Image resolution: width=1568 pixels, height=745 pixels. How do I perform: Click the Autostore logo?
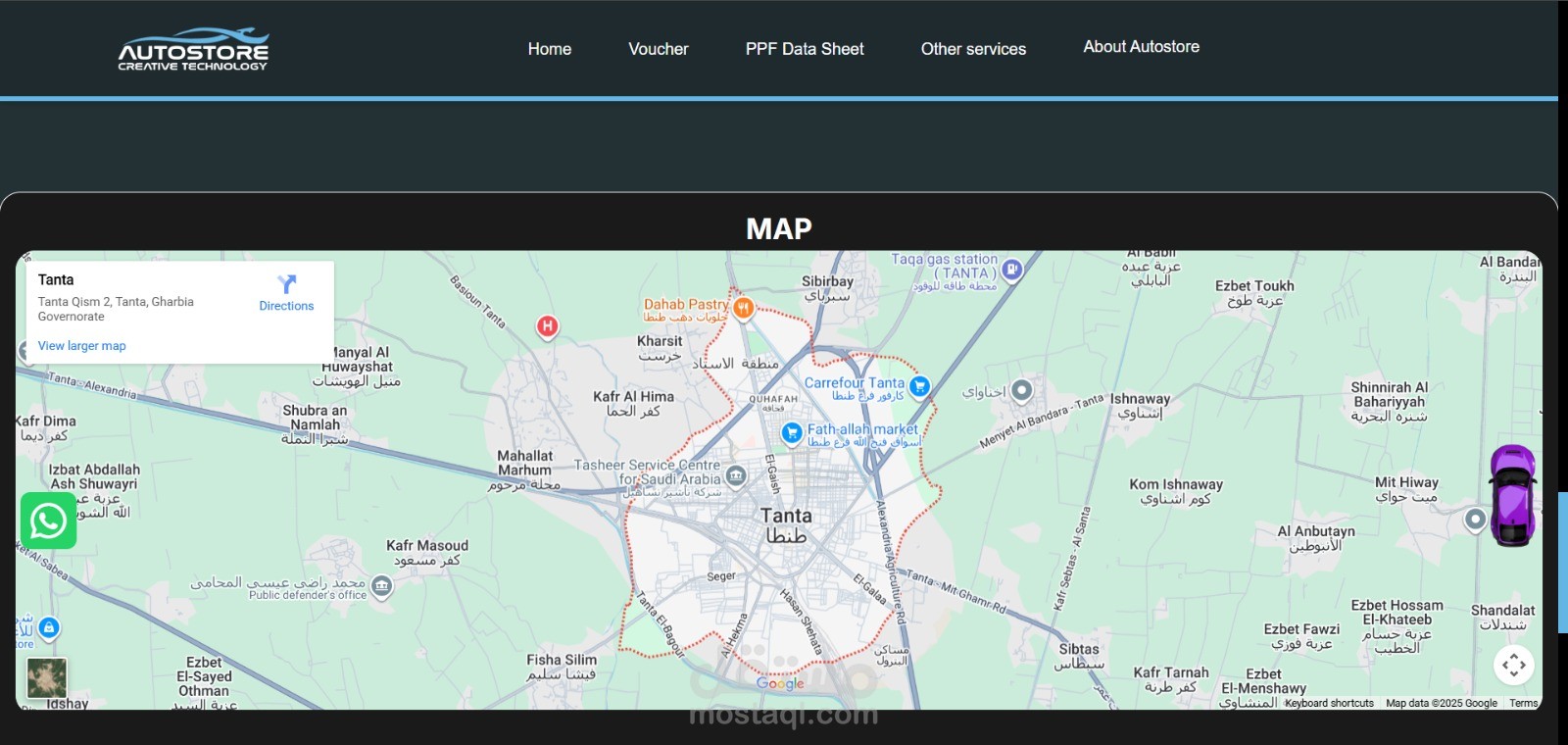[193, 49]
